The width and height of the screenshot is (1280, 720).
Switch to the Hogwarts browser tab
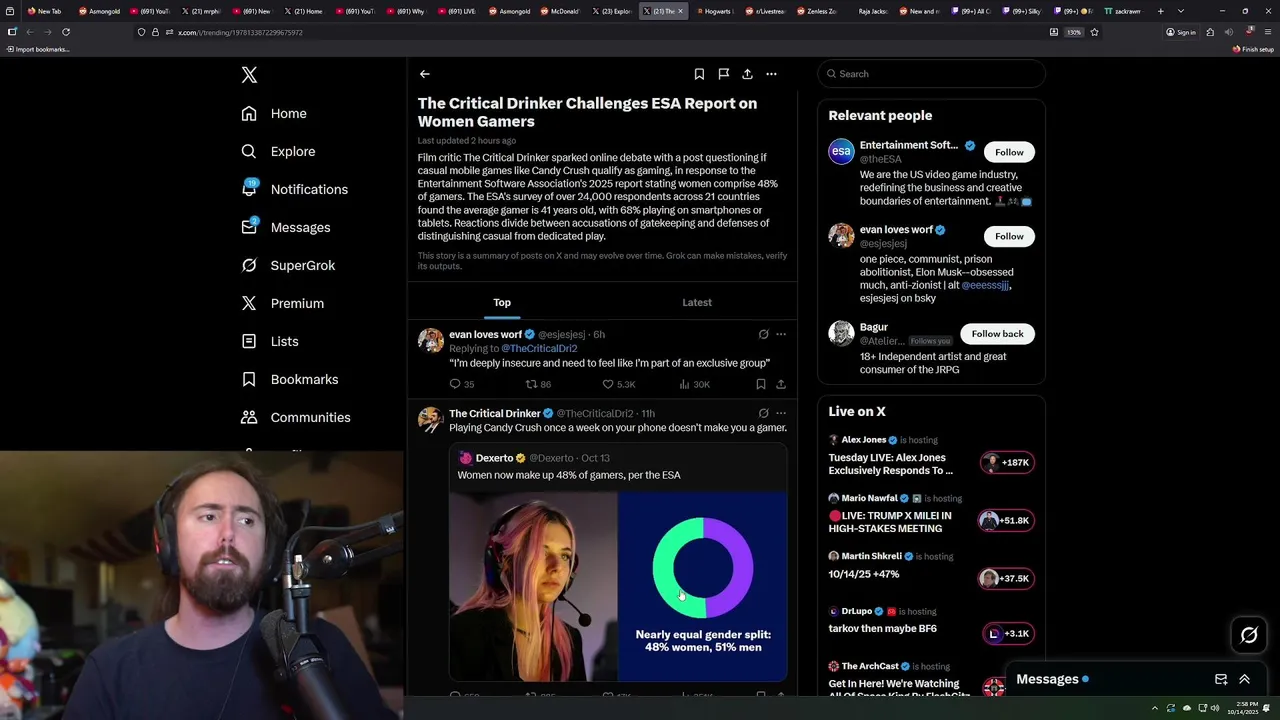[x=714, y=11]
